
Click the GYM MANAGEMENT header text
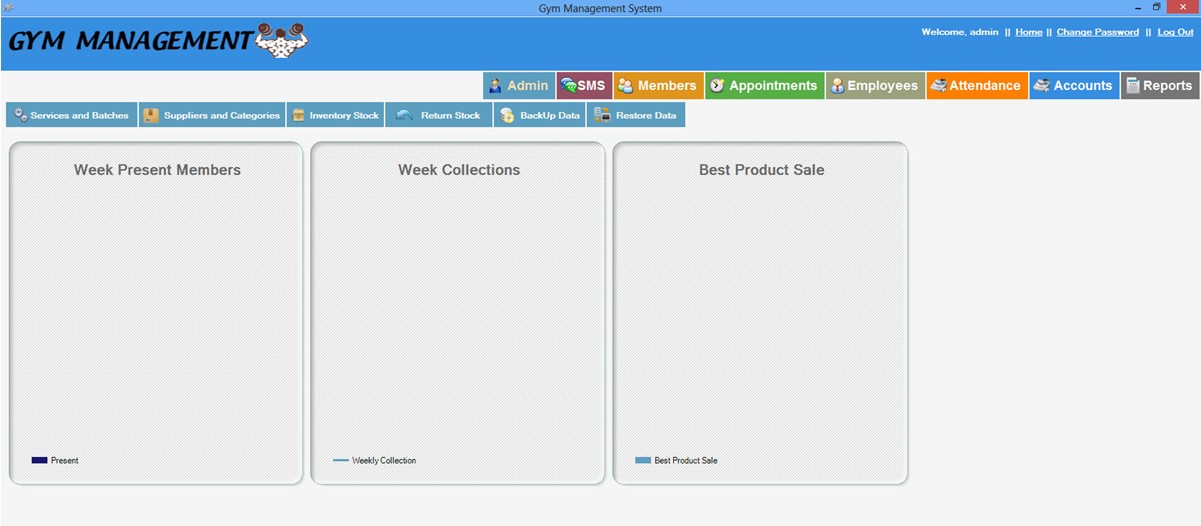pyautogui.click(x=130, y=41)
